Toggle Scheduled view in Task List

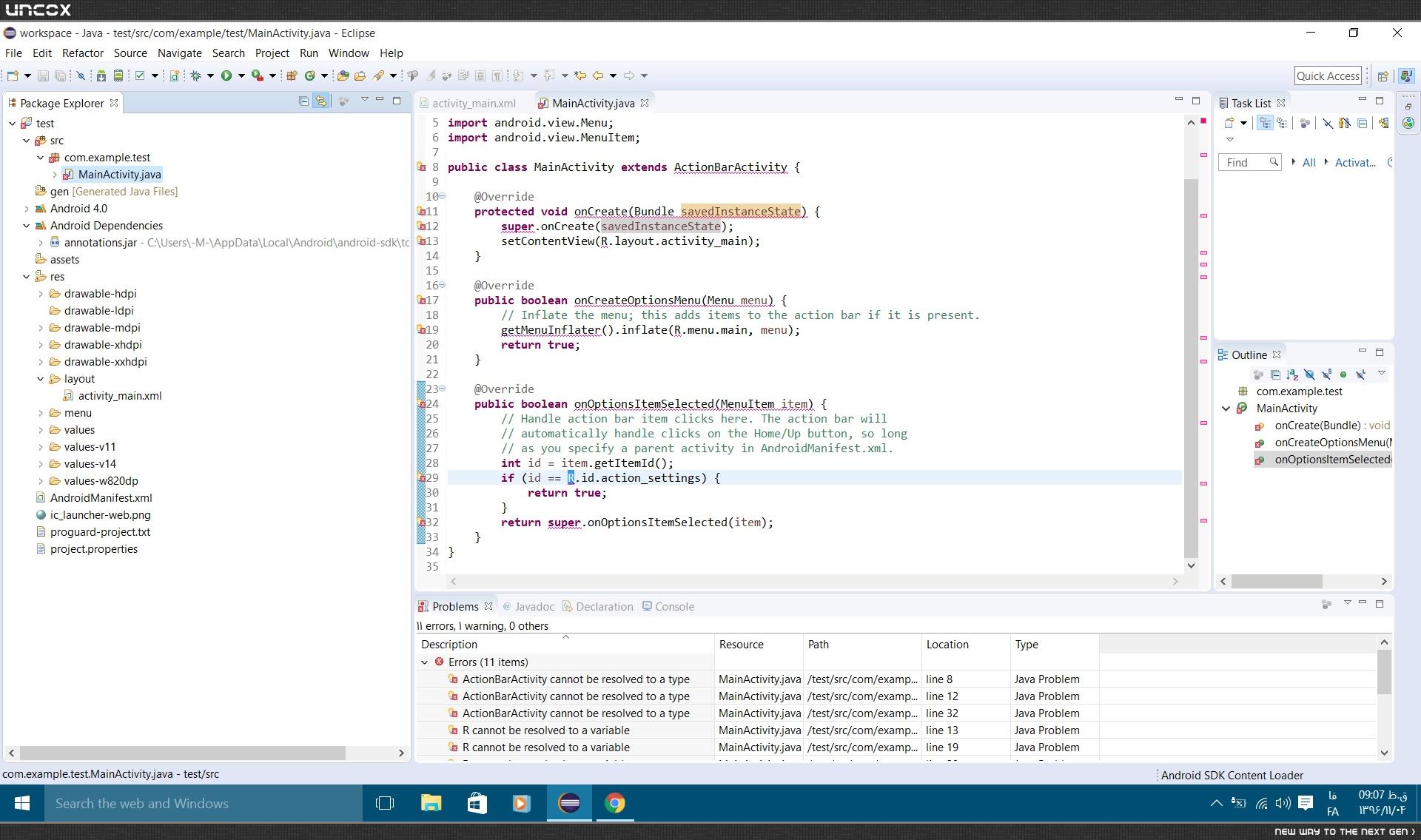pos(1282,123)
